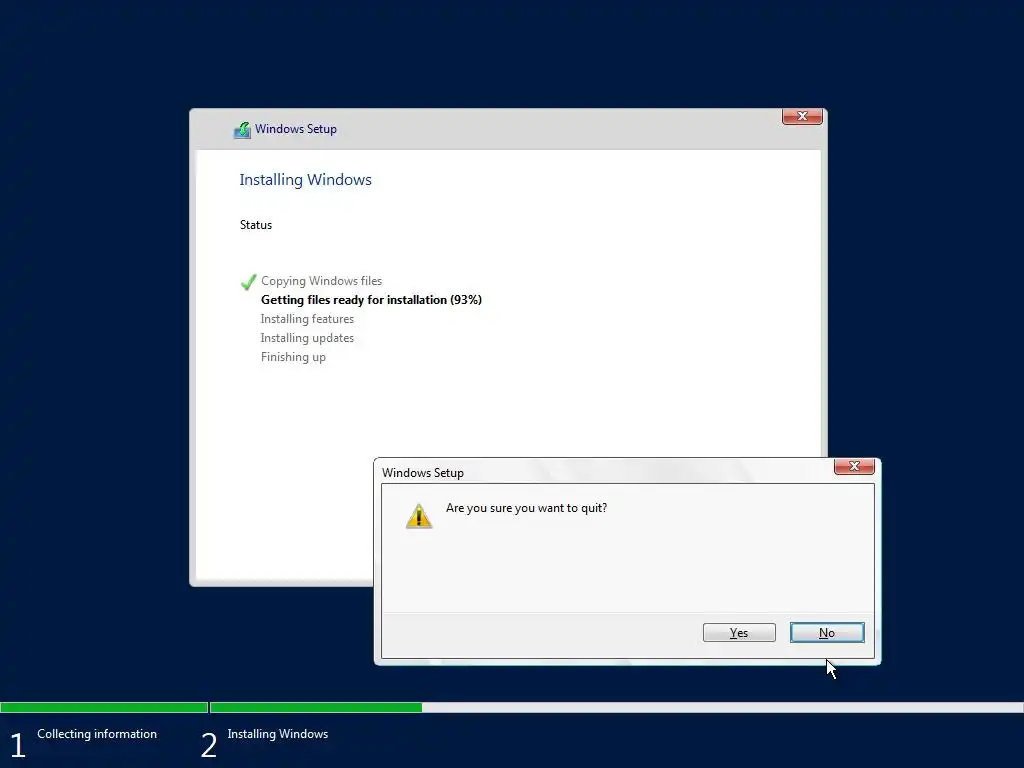Viewport: 1024px width, 768px height.
Task: Click No to continue installation
Action: (827, 632)
